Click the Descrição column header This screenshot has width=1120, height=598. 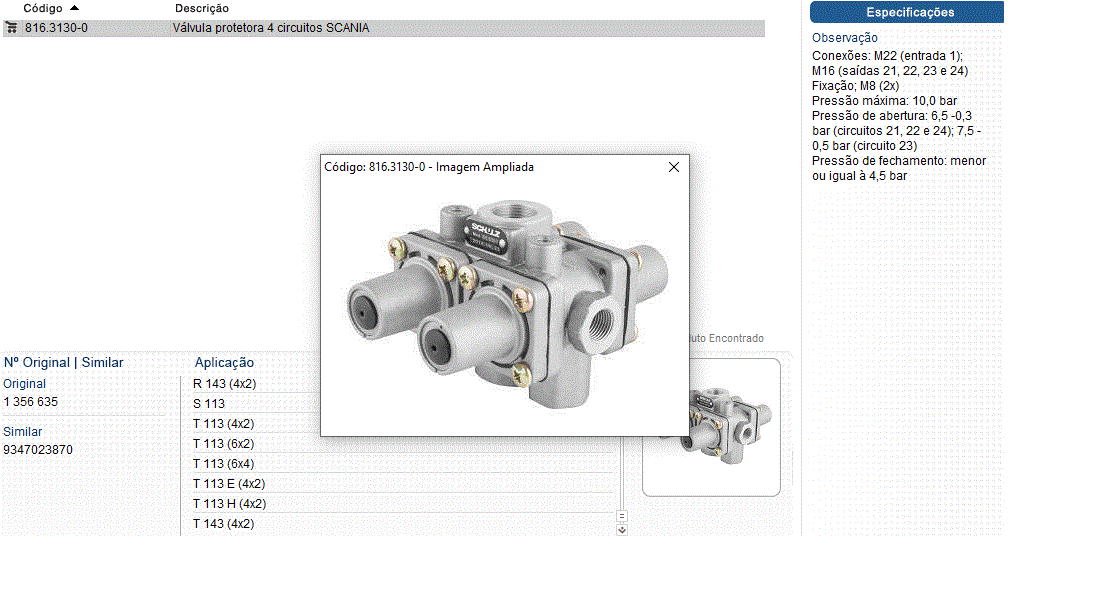tap(201, 8)
